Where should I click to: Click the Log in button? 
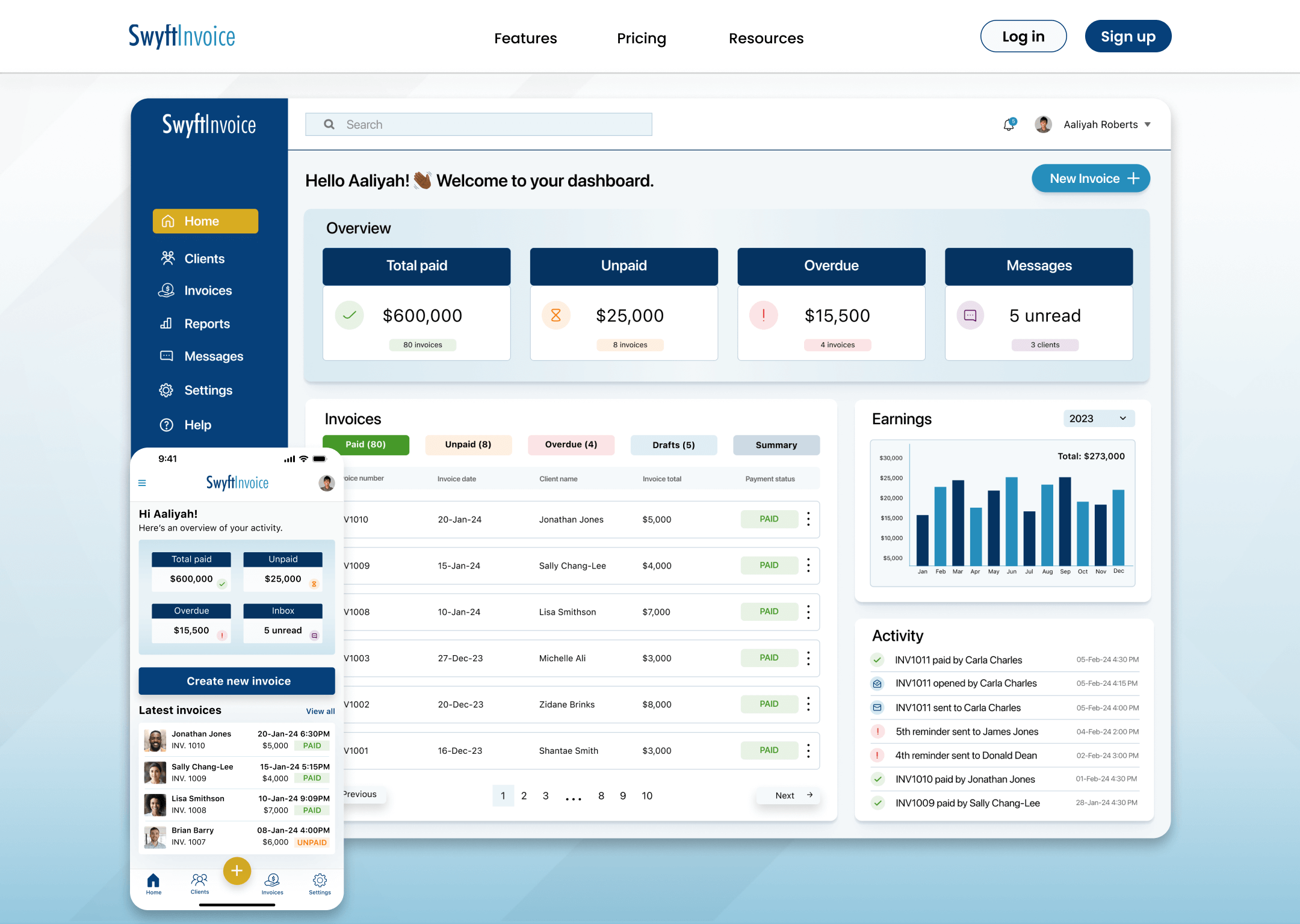click(x=1023, y=36)
